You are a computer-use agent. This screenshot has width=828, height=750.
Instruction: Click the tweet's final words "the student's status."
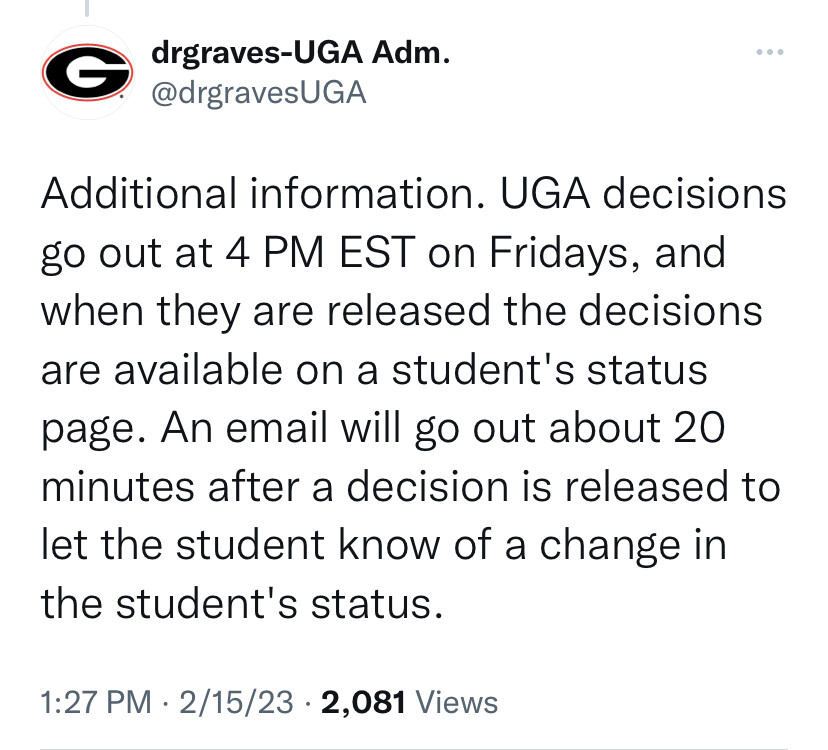[240, 604]
